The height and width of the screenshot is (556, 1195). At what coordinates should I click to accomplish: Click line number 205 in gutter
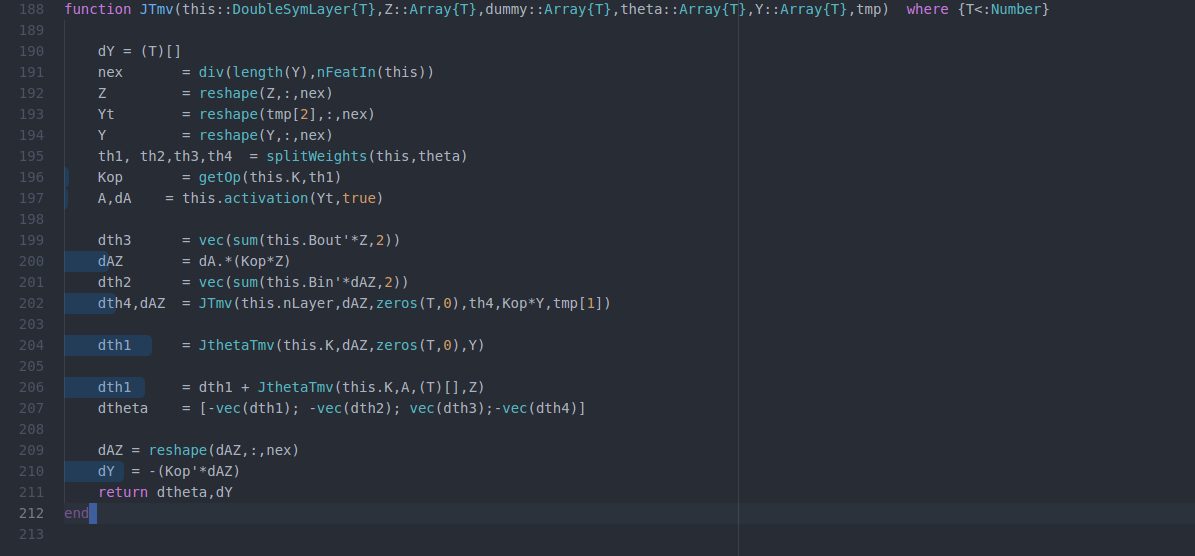(31, 366)
